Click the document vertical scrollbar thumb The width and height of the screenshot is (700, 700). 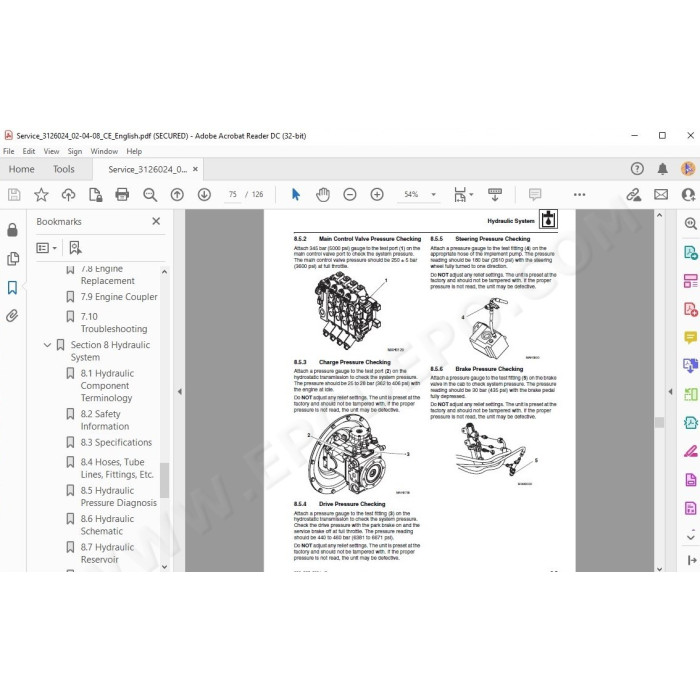point(659,422)
